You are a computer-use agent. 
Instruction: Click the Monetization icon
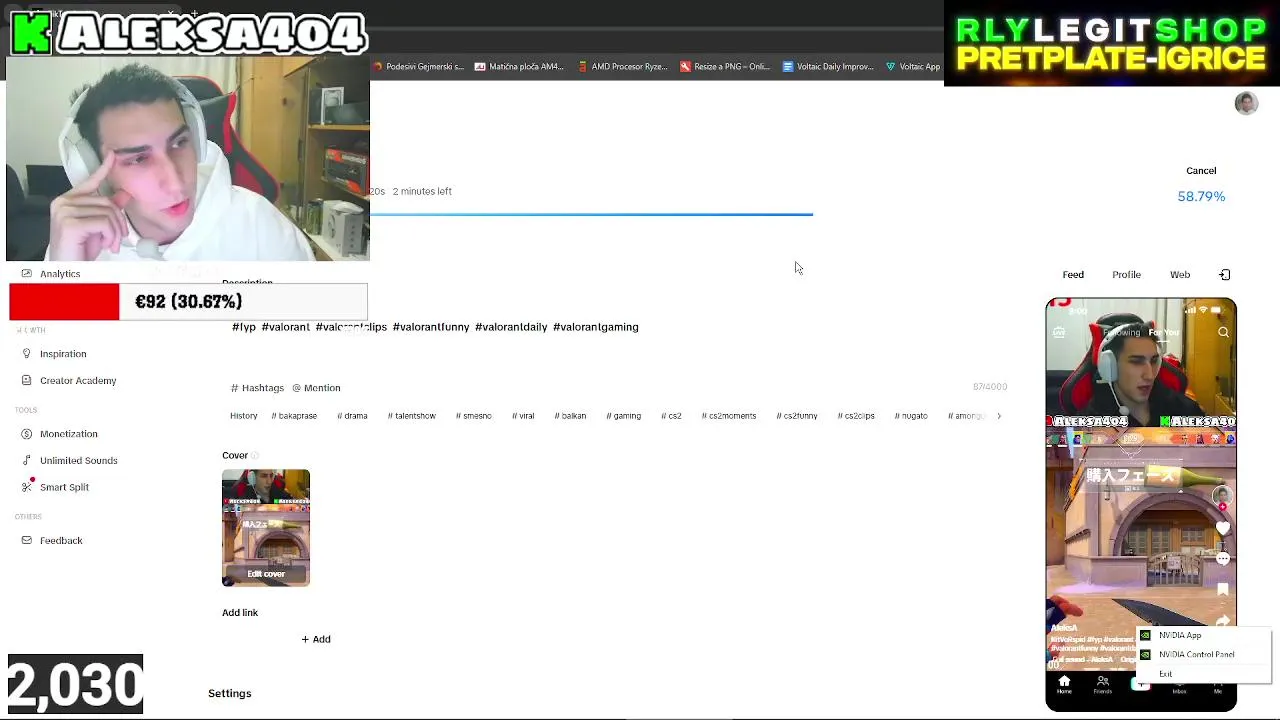pos(27,434)
